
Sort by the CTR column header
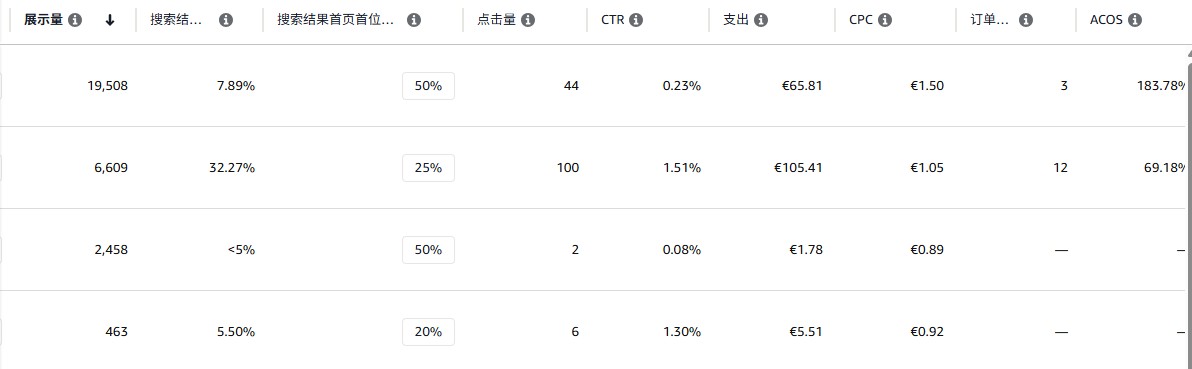click(612, 21)
